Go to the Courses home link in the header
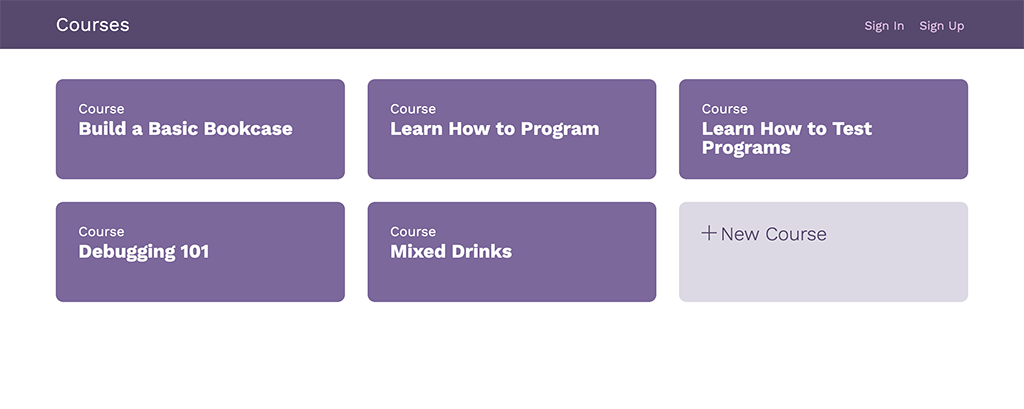 coord(93,25)
